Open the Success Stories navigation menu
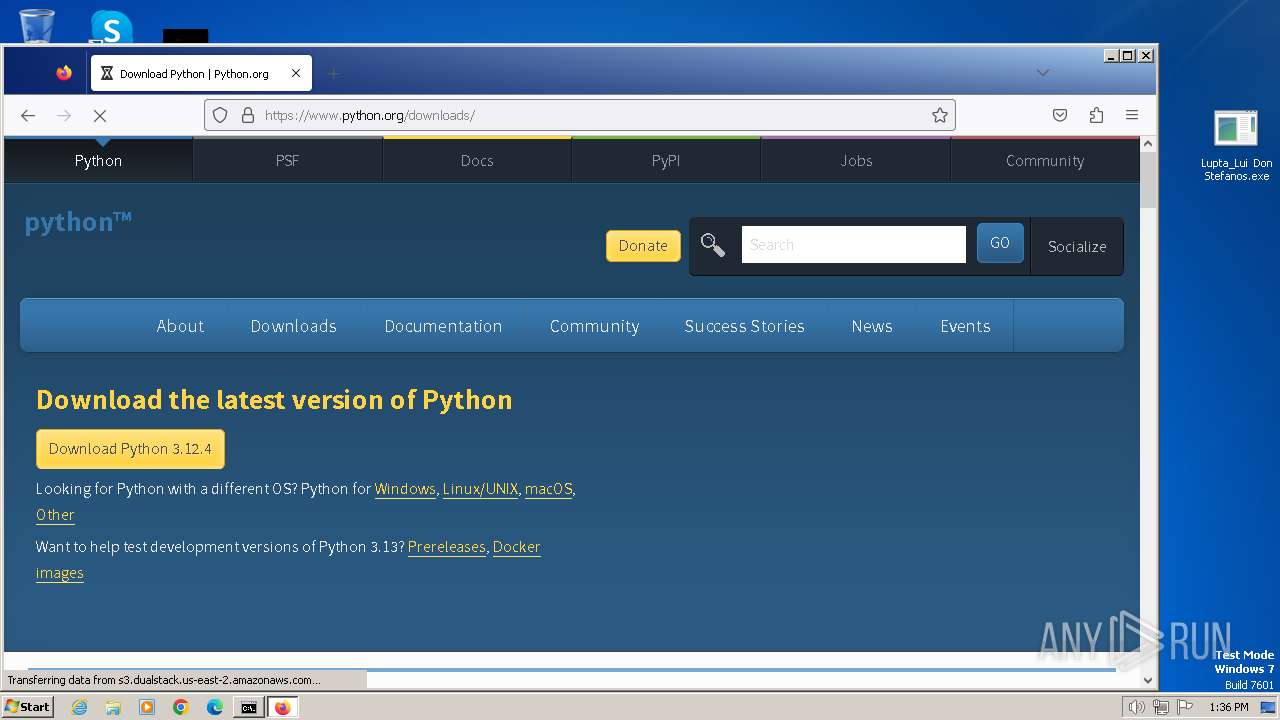 tap(744, 326)
